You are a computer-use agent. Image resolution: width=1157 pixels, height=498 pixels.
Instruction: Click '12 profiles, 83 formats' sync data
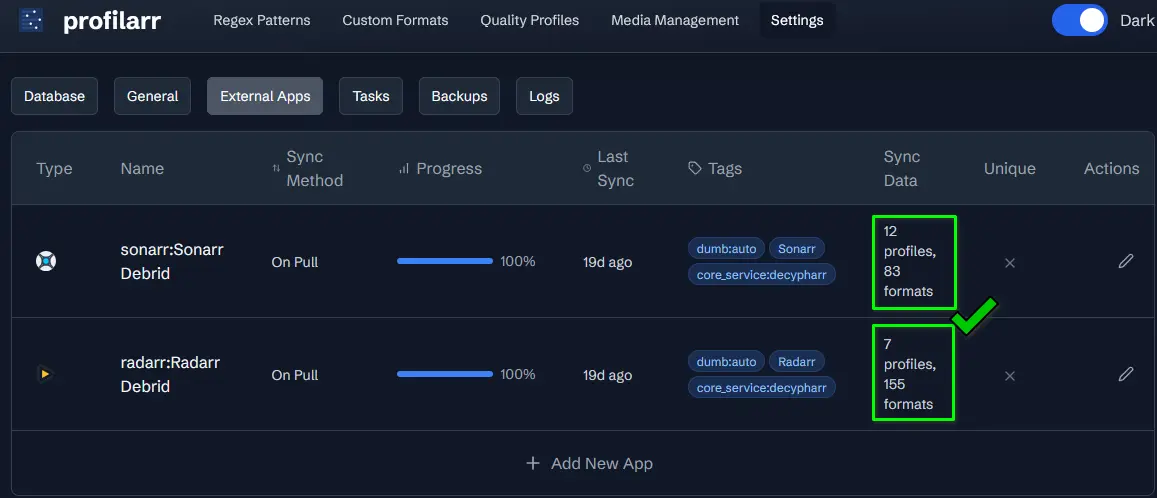(910, 261)
